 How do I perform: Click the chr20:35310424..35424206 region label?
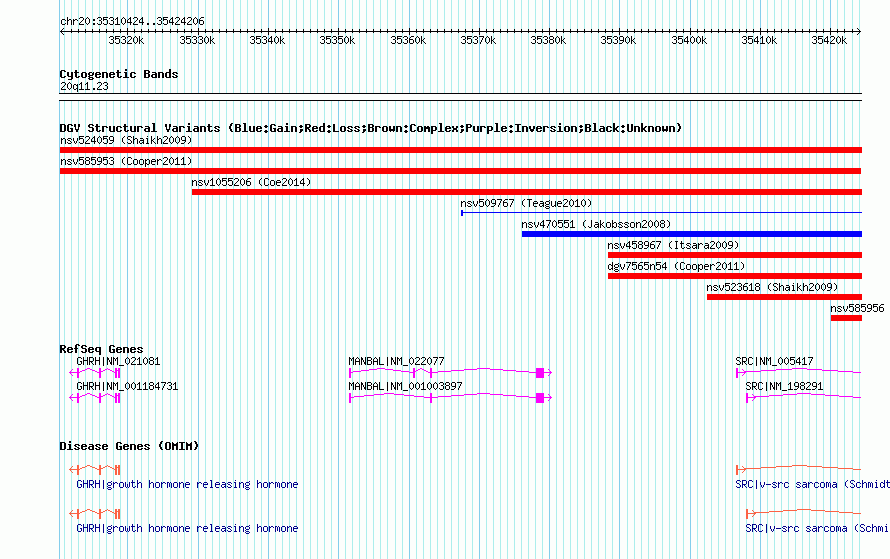[x=132, y=21]
